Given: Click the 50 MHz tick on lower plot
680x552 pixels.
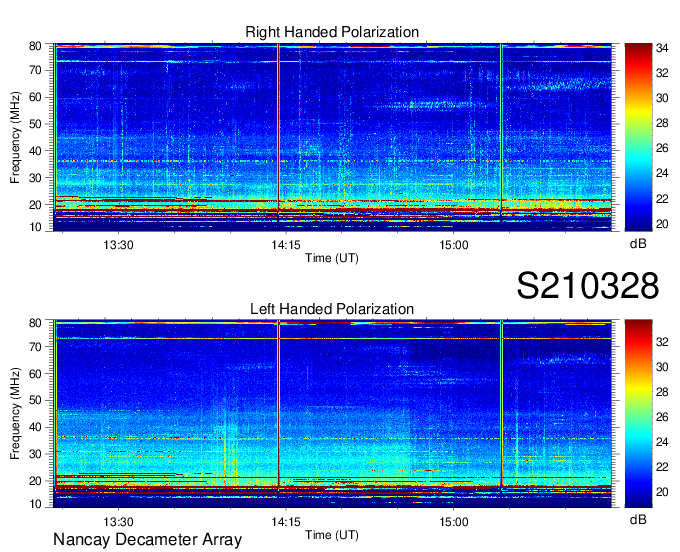Looking at the screenshot, I should tap(35, 400).
